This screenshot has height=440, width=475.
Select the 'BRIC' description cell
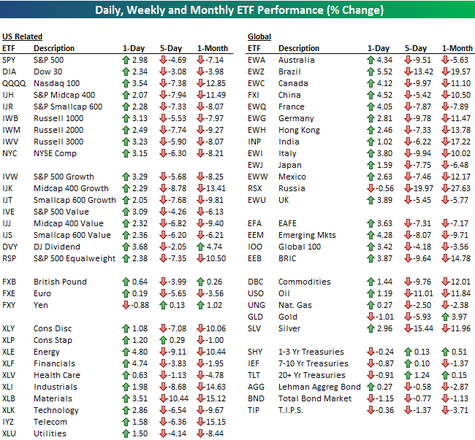(x=287, y=258)
